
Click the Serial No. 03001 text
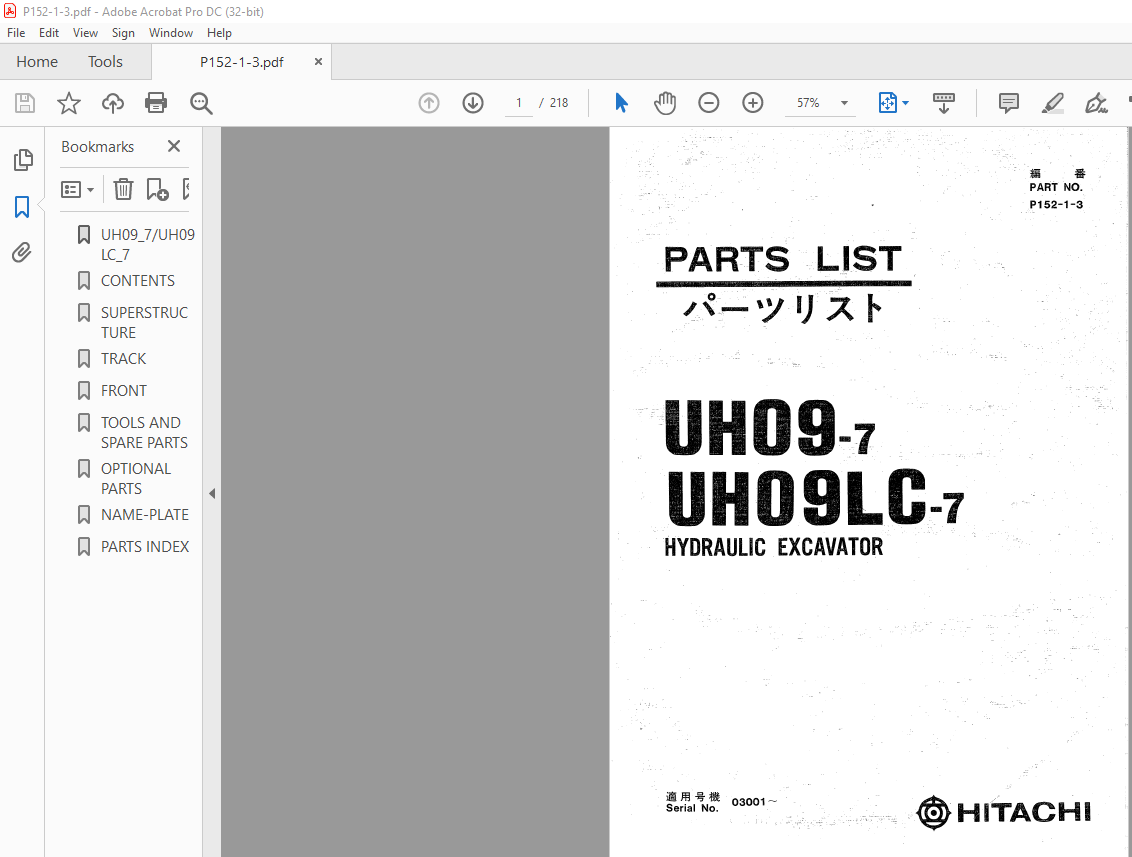click(x=721, y=802)
